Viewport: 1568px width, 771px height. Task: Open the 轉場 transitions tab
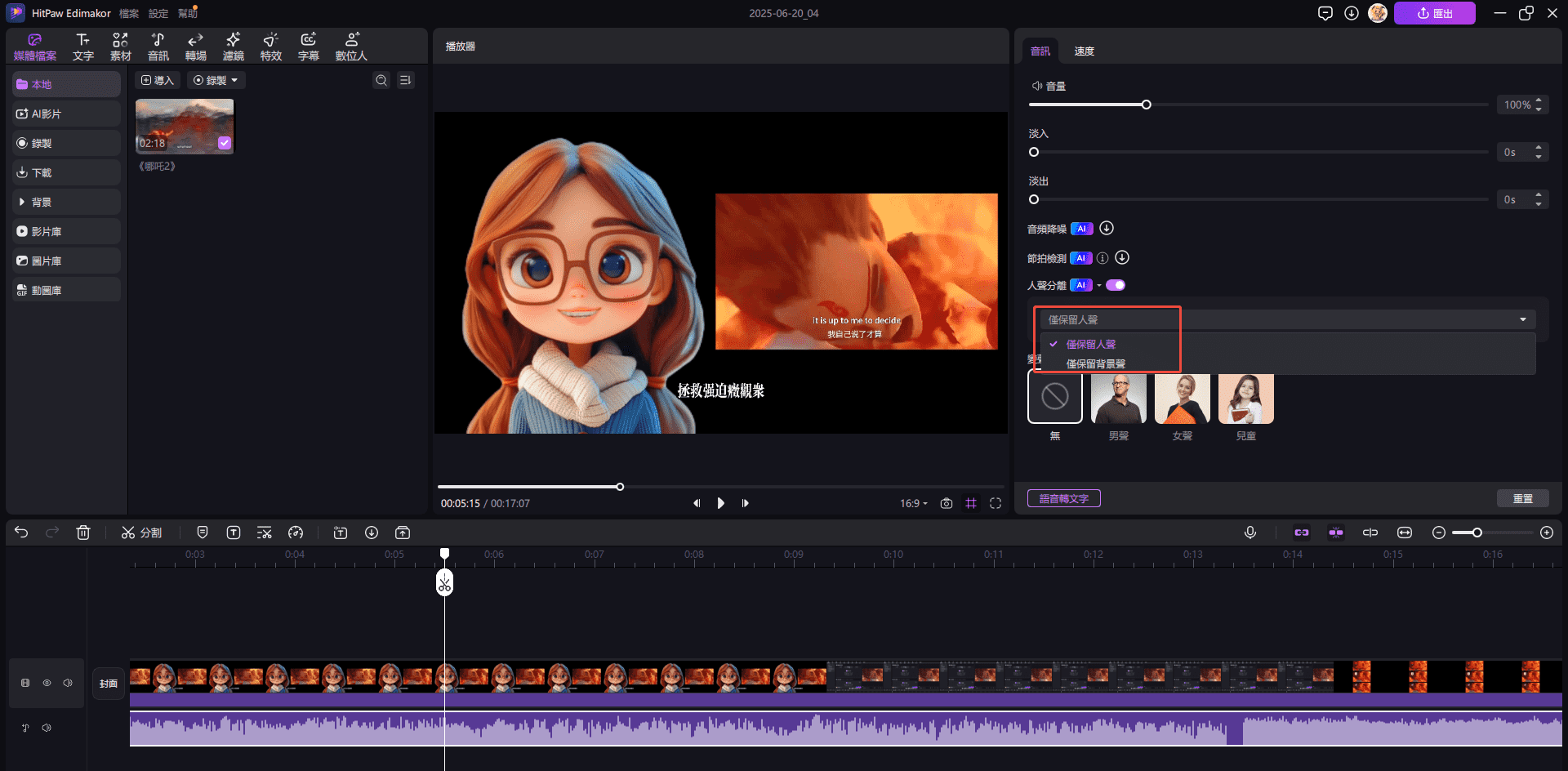196,47
